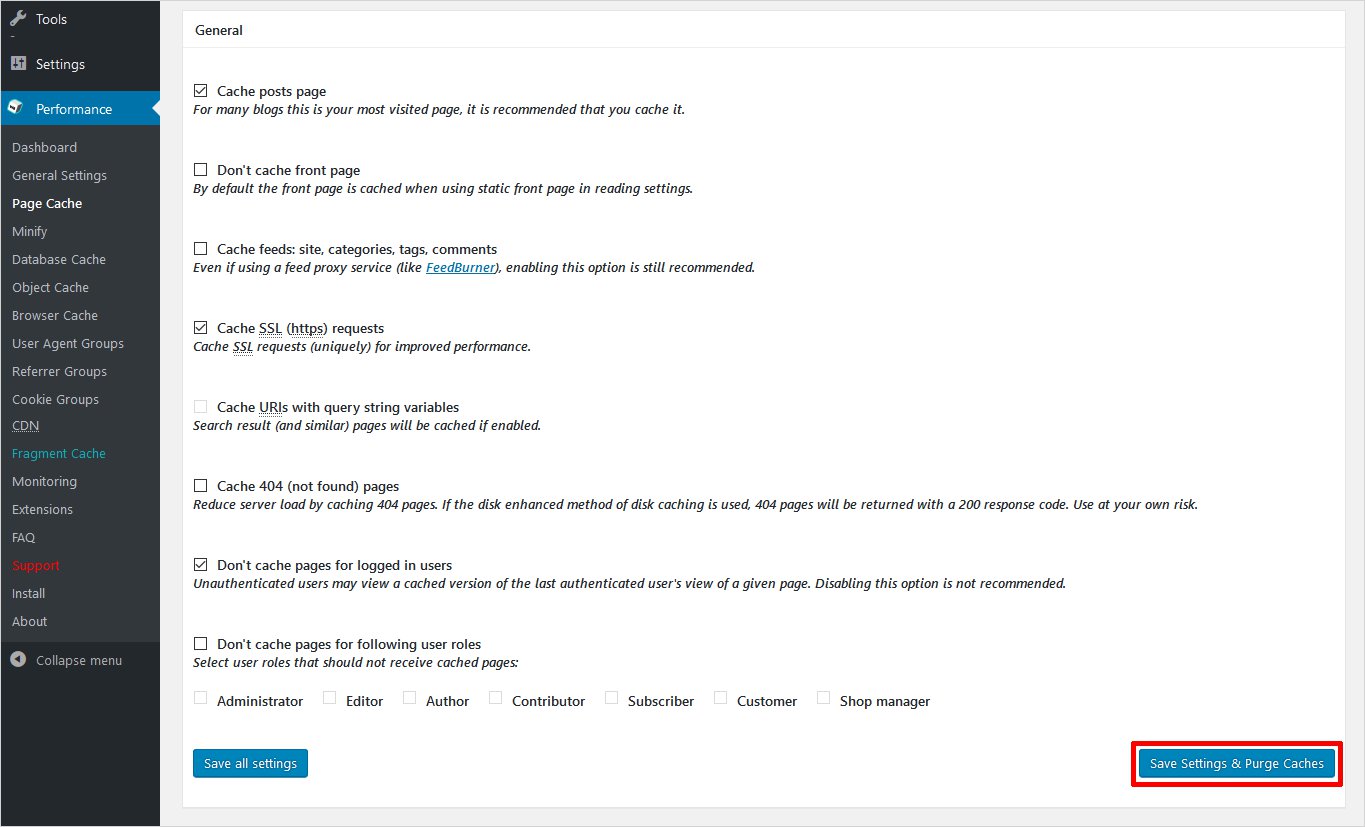Enable Cache 404 (not found) pages

pos(200,486)
